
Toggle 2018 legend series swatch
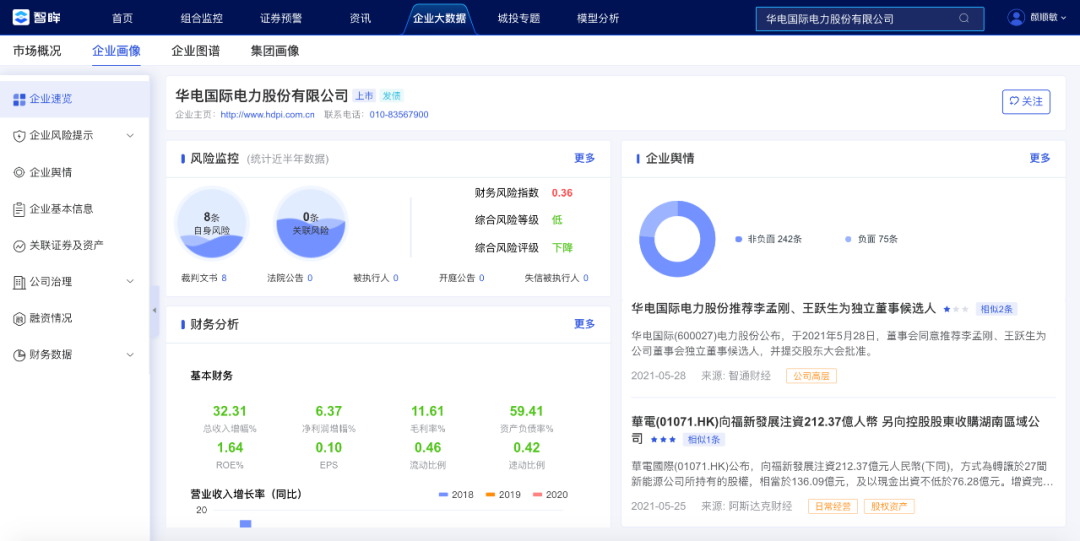tap(444, 495)
